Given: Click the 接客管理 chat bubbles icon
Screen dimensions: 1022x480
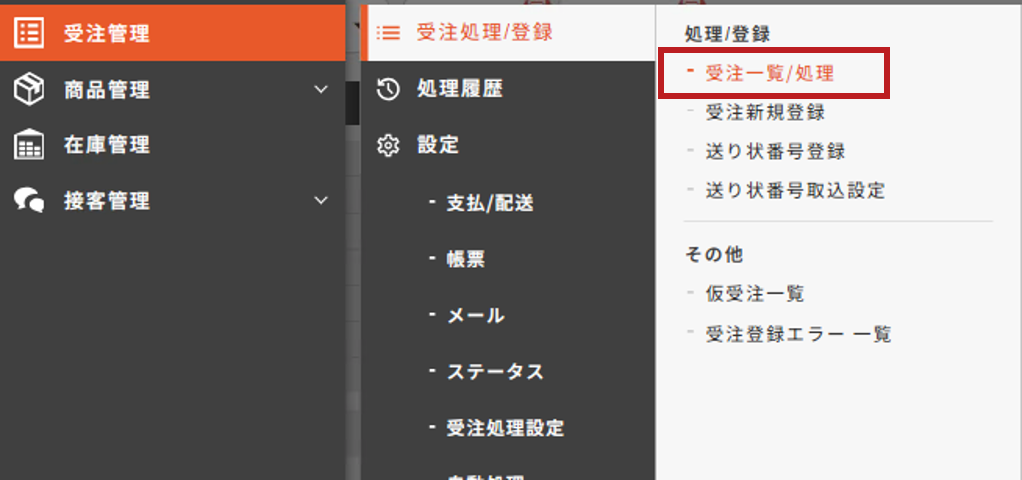Looking at the screenshot, I should (29, 200).
